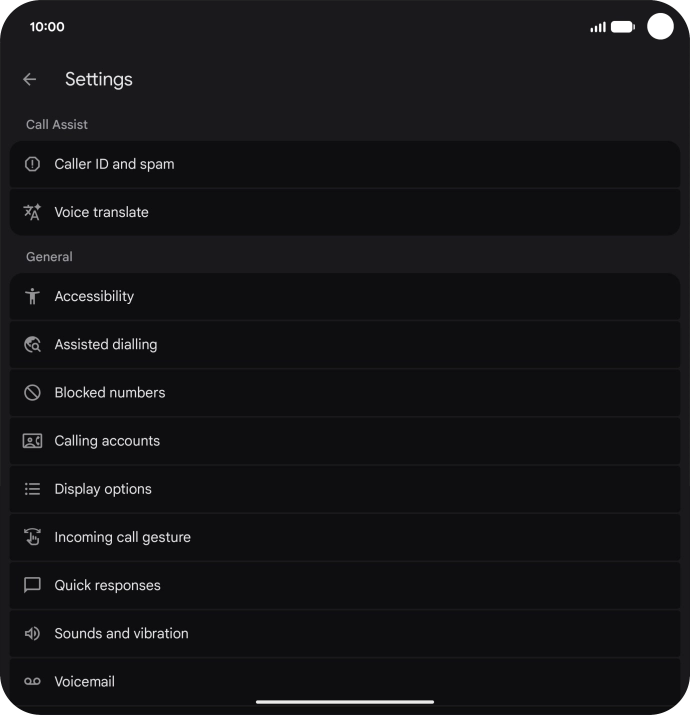Tap the battery indicator in status bar

(622, 27)
